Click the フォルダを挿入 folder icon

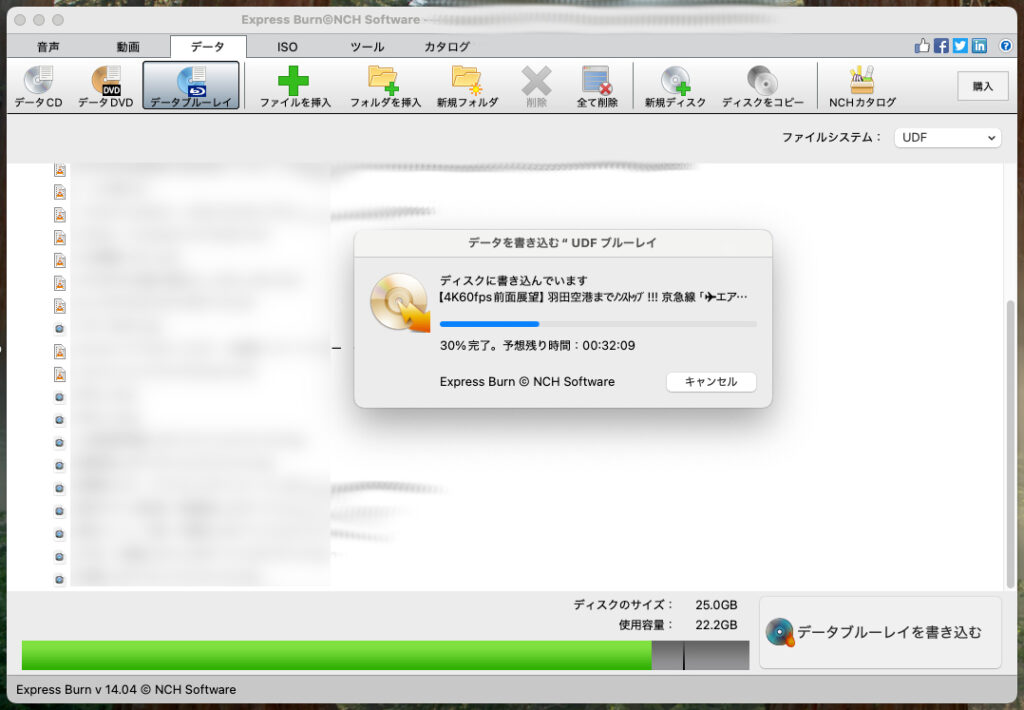pyautogui.click(x=385, y=86)
